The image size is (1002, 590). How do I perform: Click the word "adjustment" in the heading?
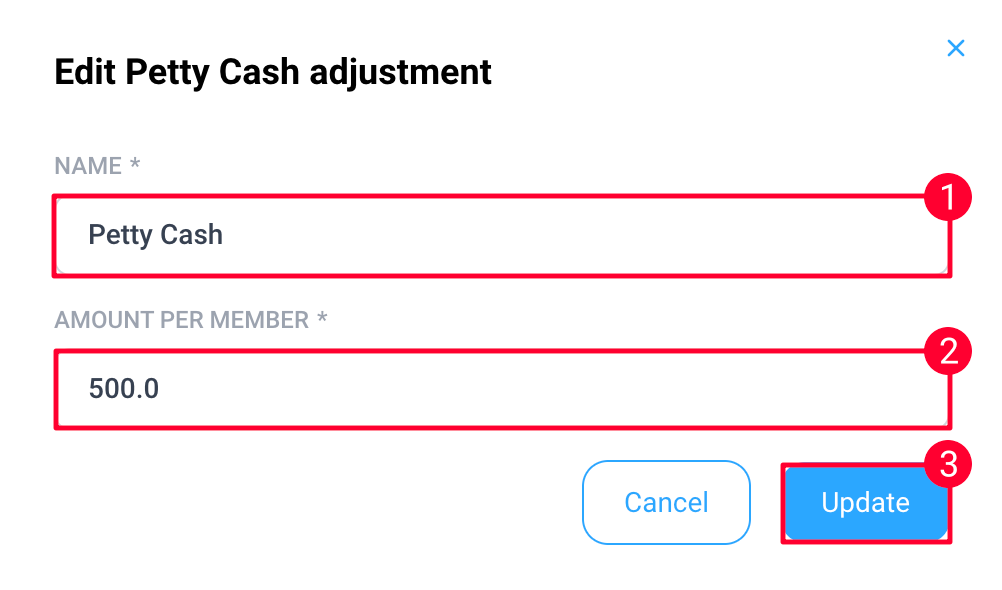point(401,72)
